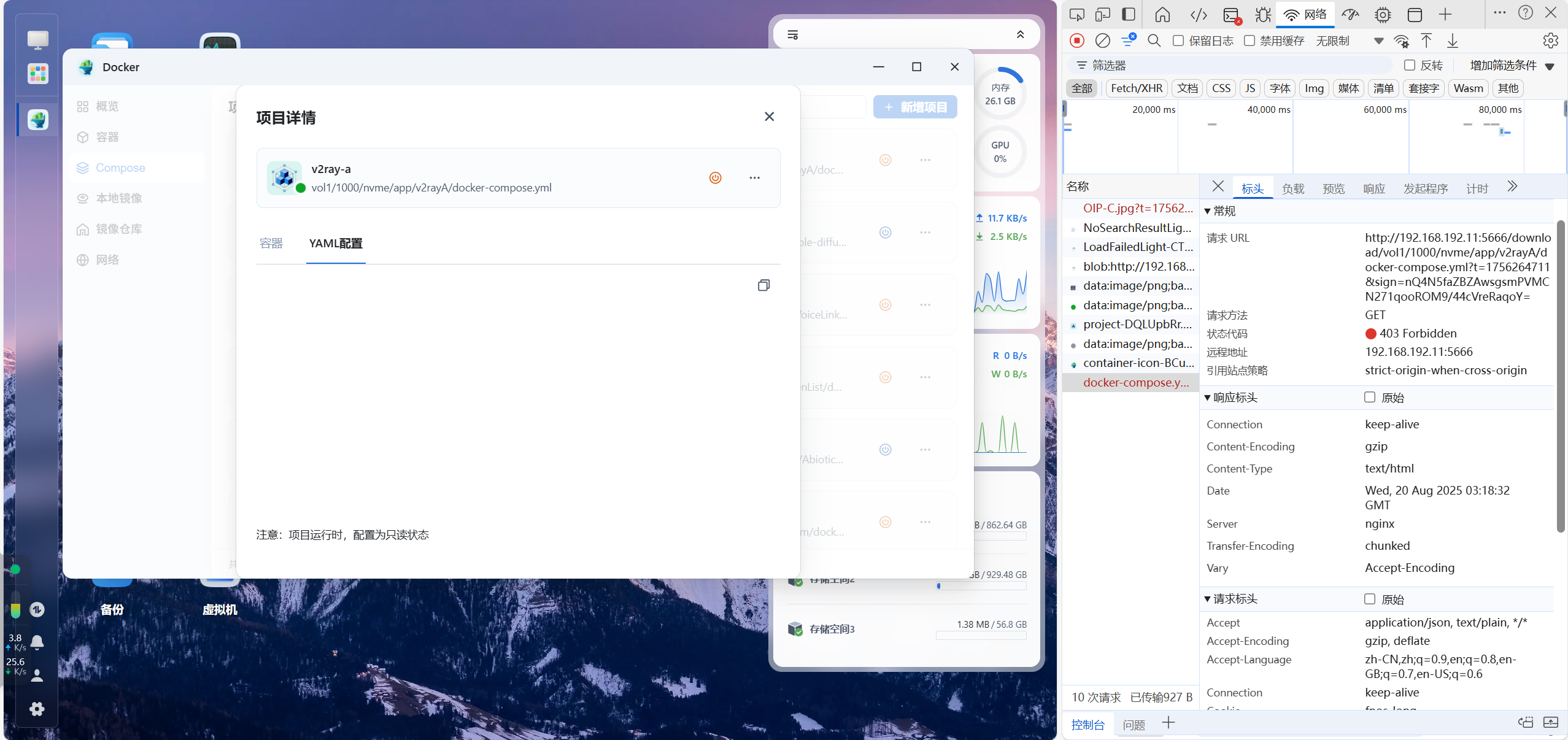Viewport: 1568px width, 740px height.
Task: Click the record network log button in DevTools
Action: pos(1077,40)
